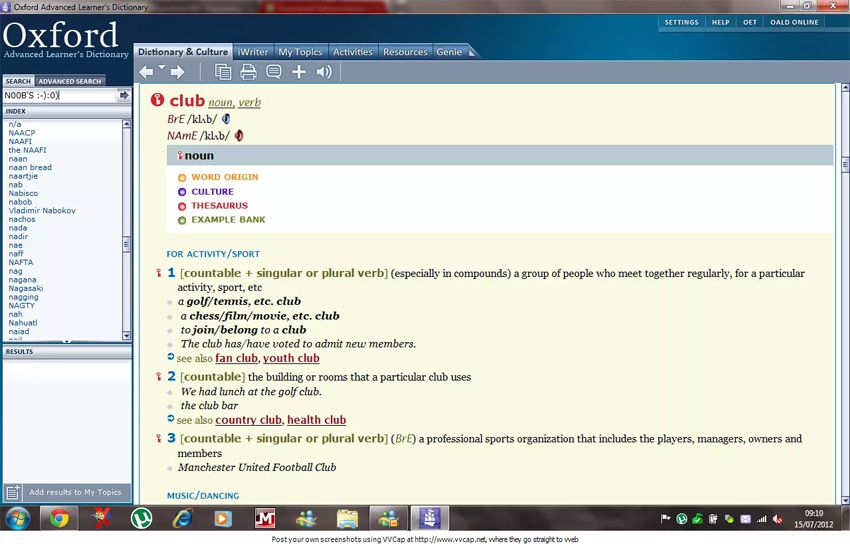Click the index list scroll up arrow
Viewport: 850px width, 544px height.
click(126, 124)
